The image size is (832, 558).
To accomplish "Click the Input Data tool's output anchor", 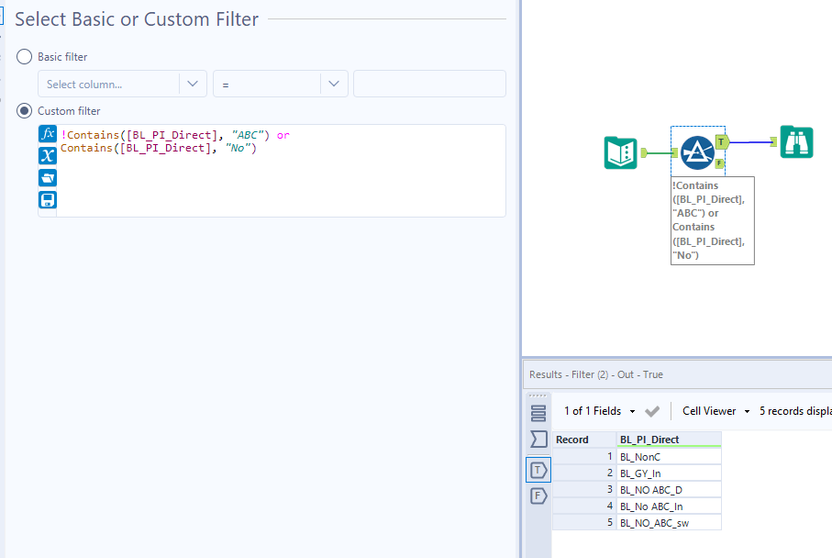I will point(644,153).
